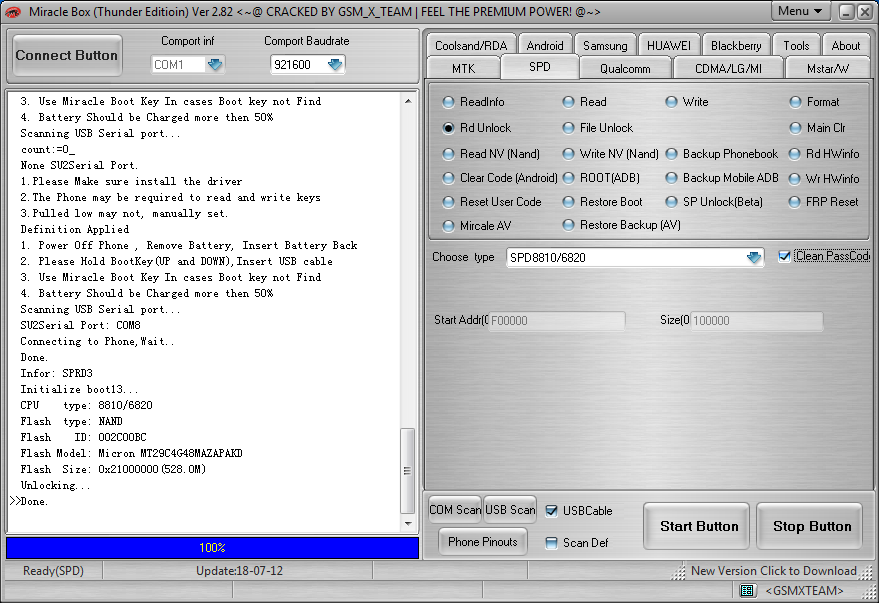Enable the Scan Def checkbox

click(552, 542)
